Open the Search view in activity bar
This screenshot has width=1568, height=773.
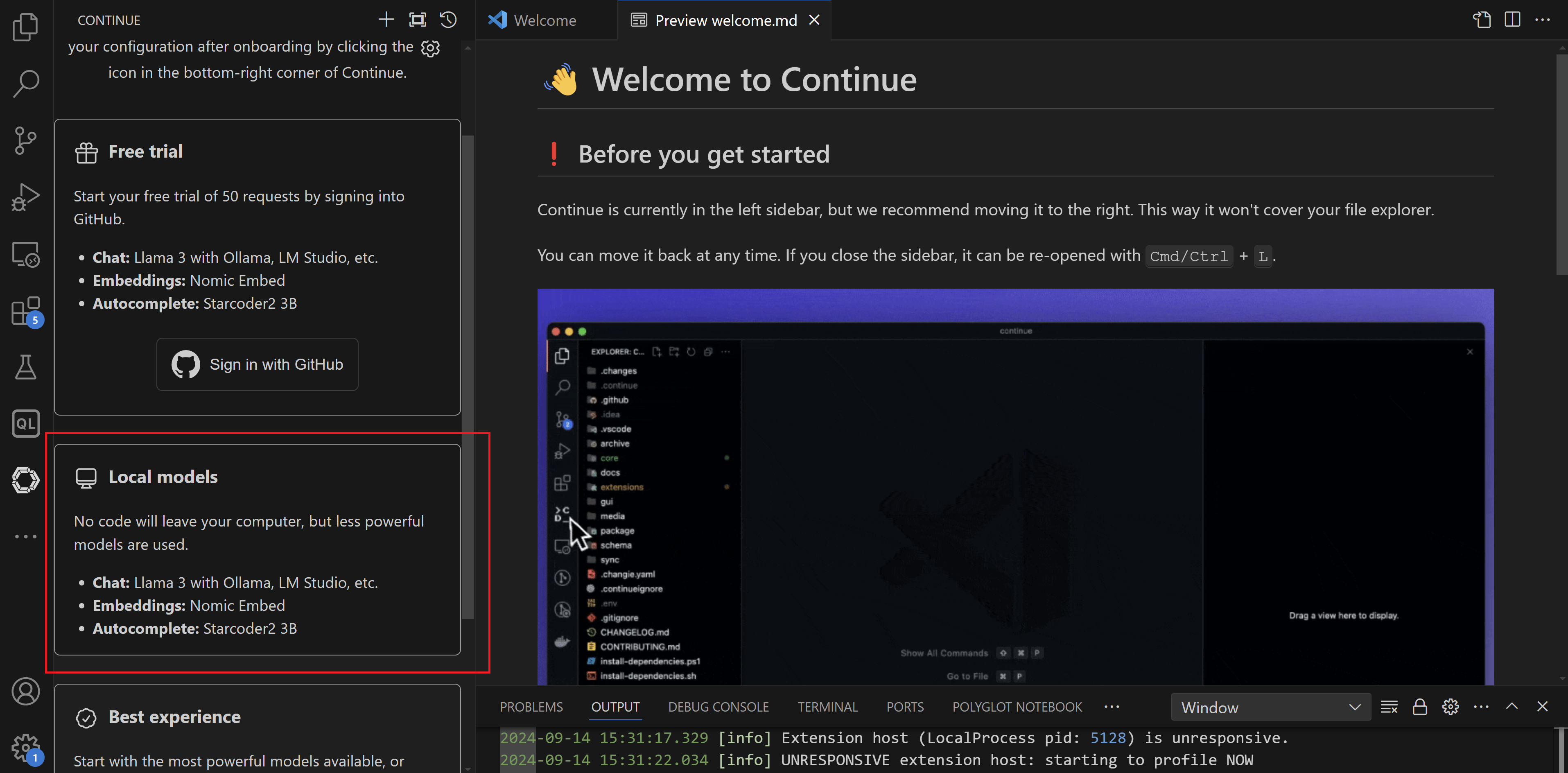click(x=25, y=84)
